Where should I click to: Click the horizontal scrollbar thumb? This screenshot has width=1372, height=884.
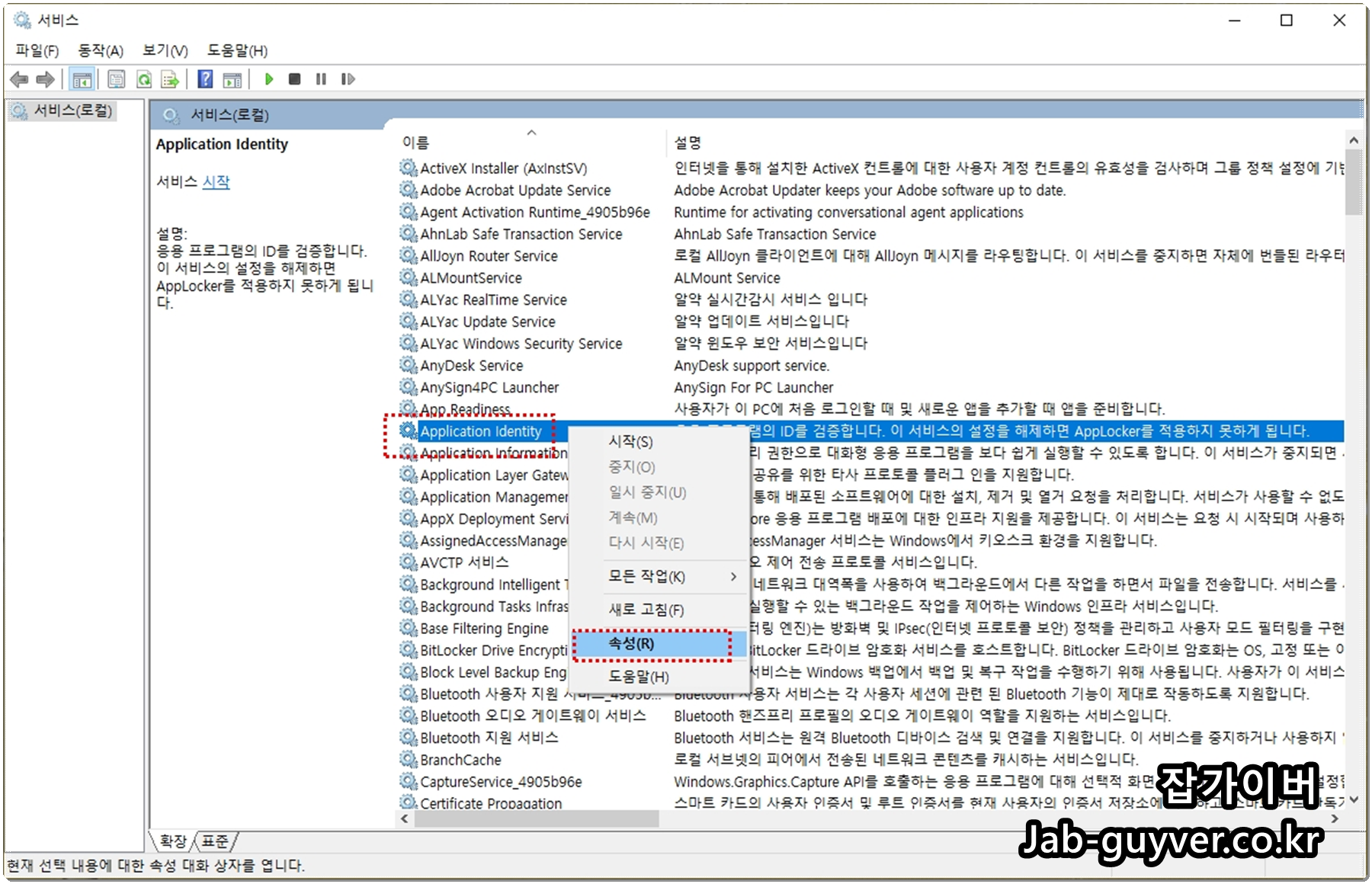537,819
